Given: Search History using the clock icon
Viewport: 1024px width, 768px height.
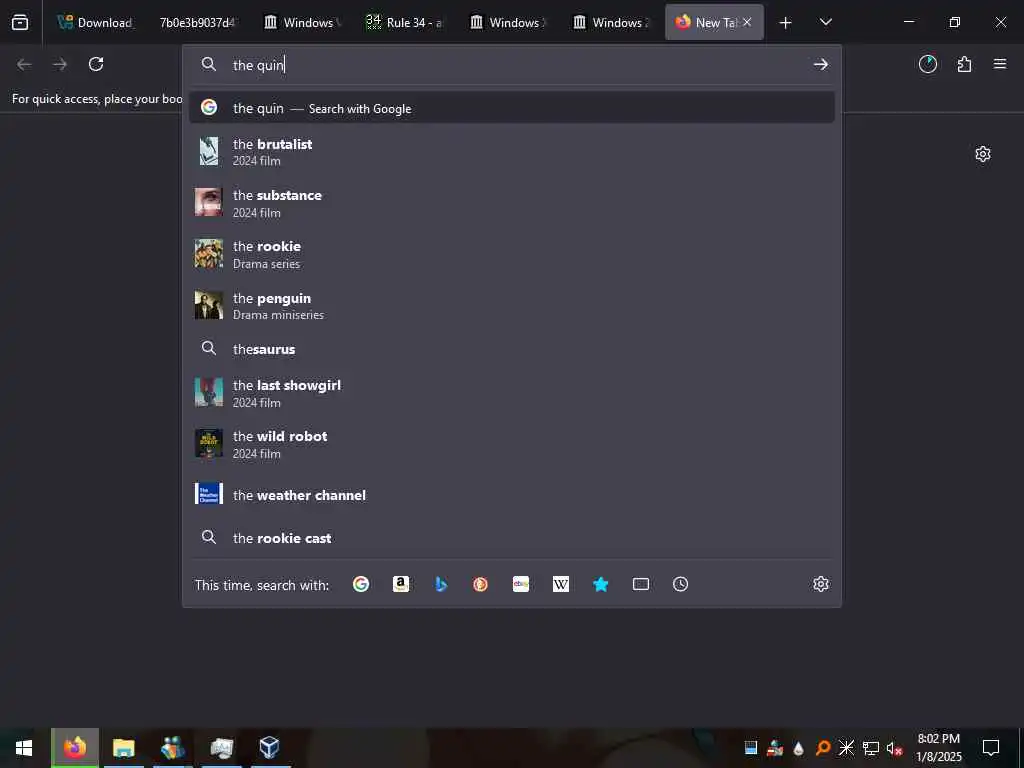Looking at the screenshot, I should tap(680, 584).
